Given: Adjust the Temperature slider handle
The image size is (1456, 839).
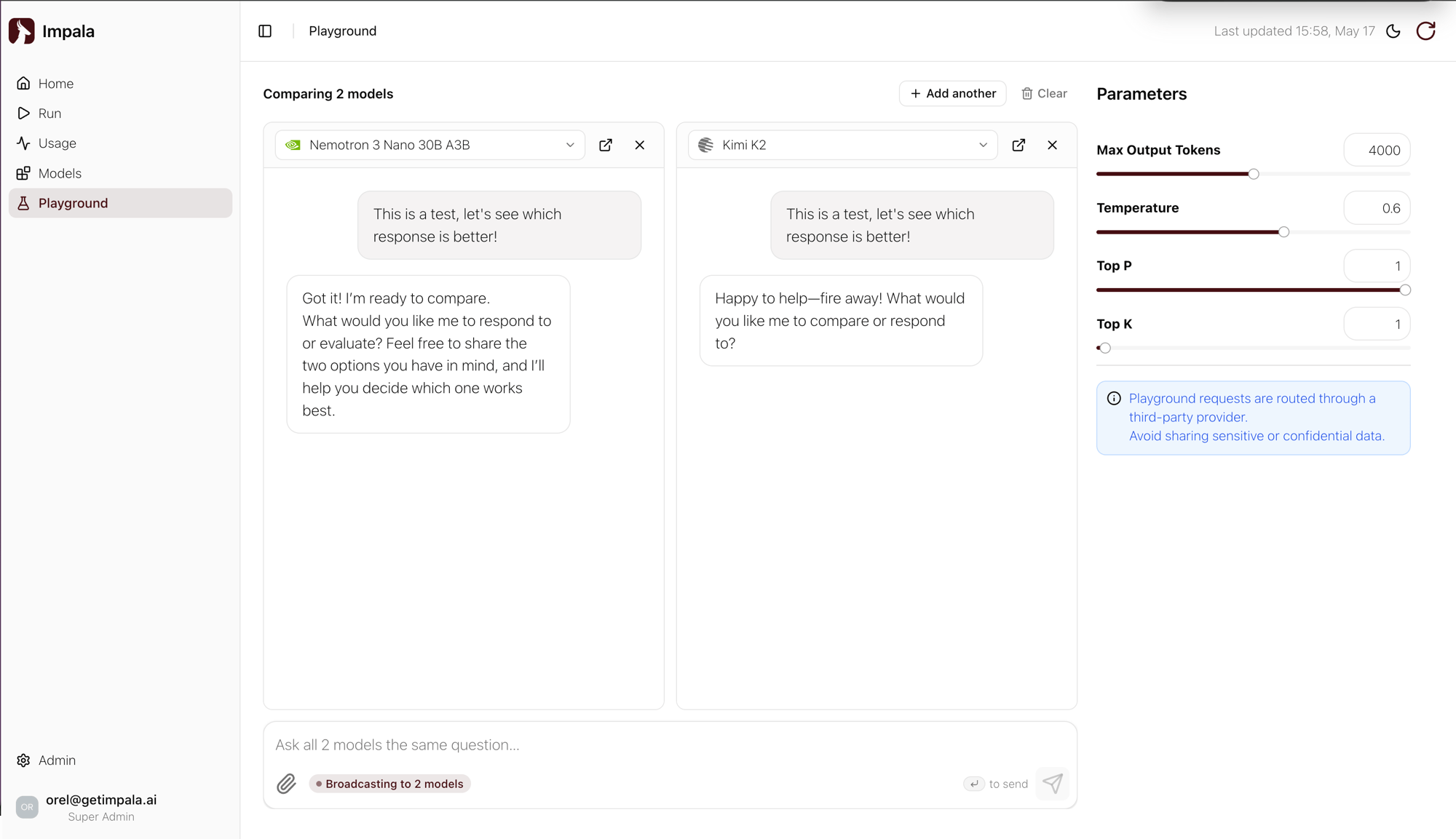Looking at the screenshot, I should [x=1283, y=232].
